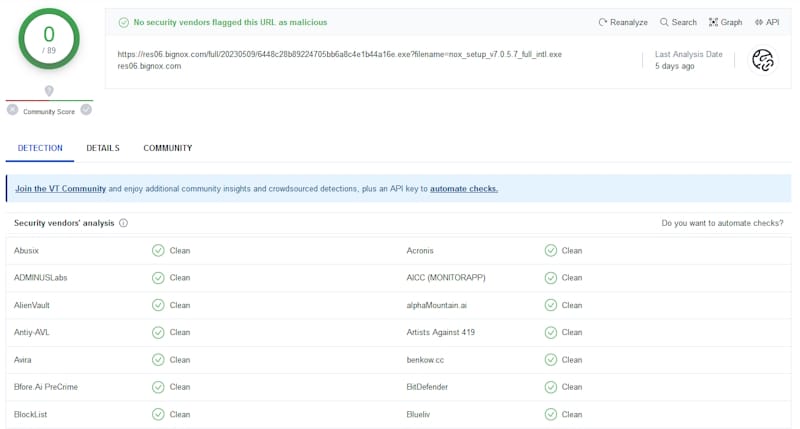Click the 0 / 89 detection score circle
Image resolution: width=800 pixels, height=429 pixels.
coord(49,40)
